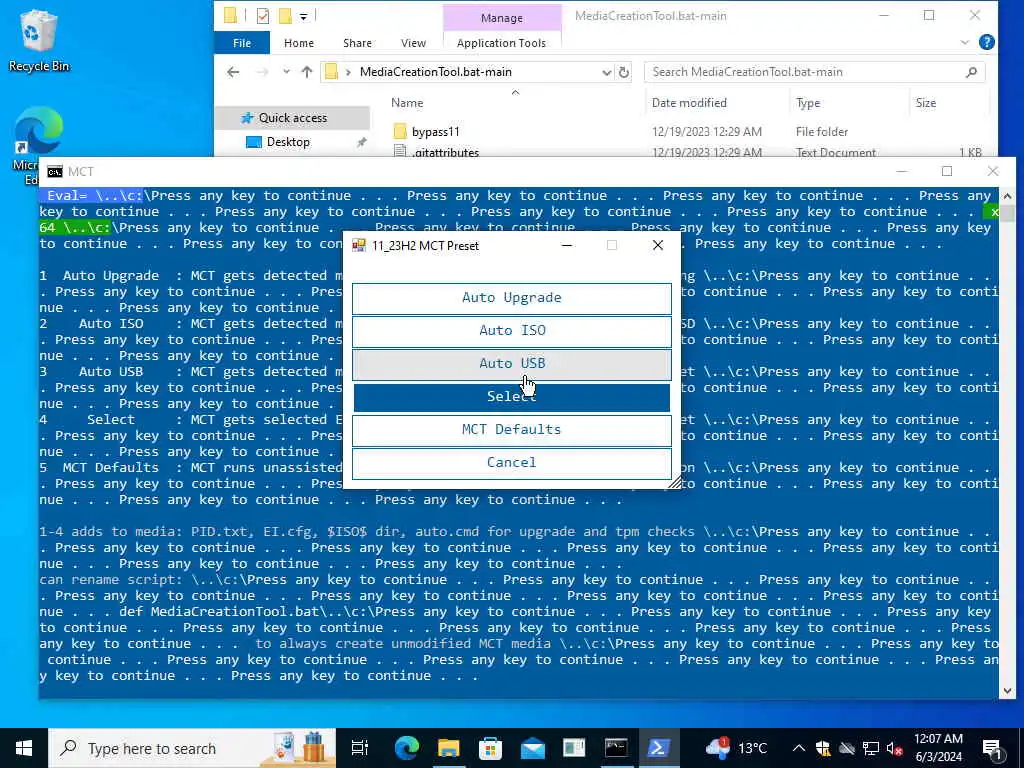1024x768 pixels.
Task: Close the 11_23H2 MCT Preset dialog
Action: (x=658, y=245)
